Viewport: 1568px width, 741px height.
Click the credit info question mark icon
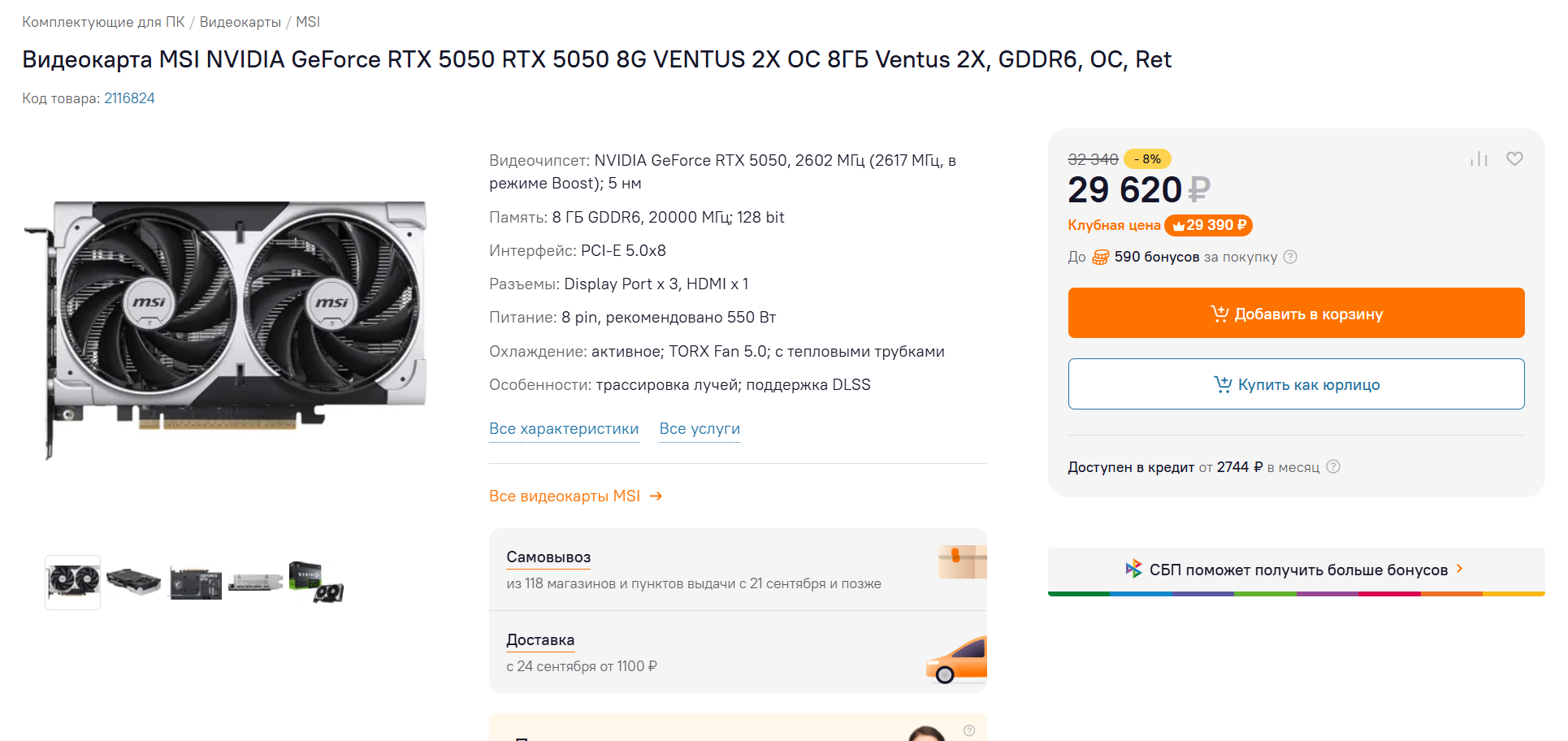[1333, 466]
